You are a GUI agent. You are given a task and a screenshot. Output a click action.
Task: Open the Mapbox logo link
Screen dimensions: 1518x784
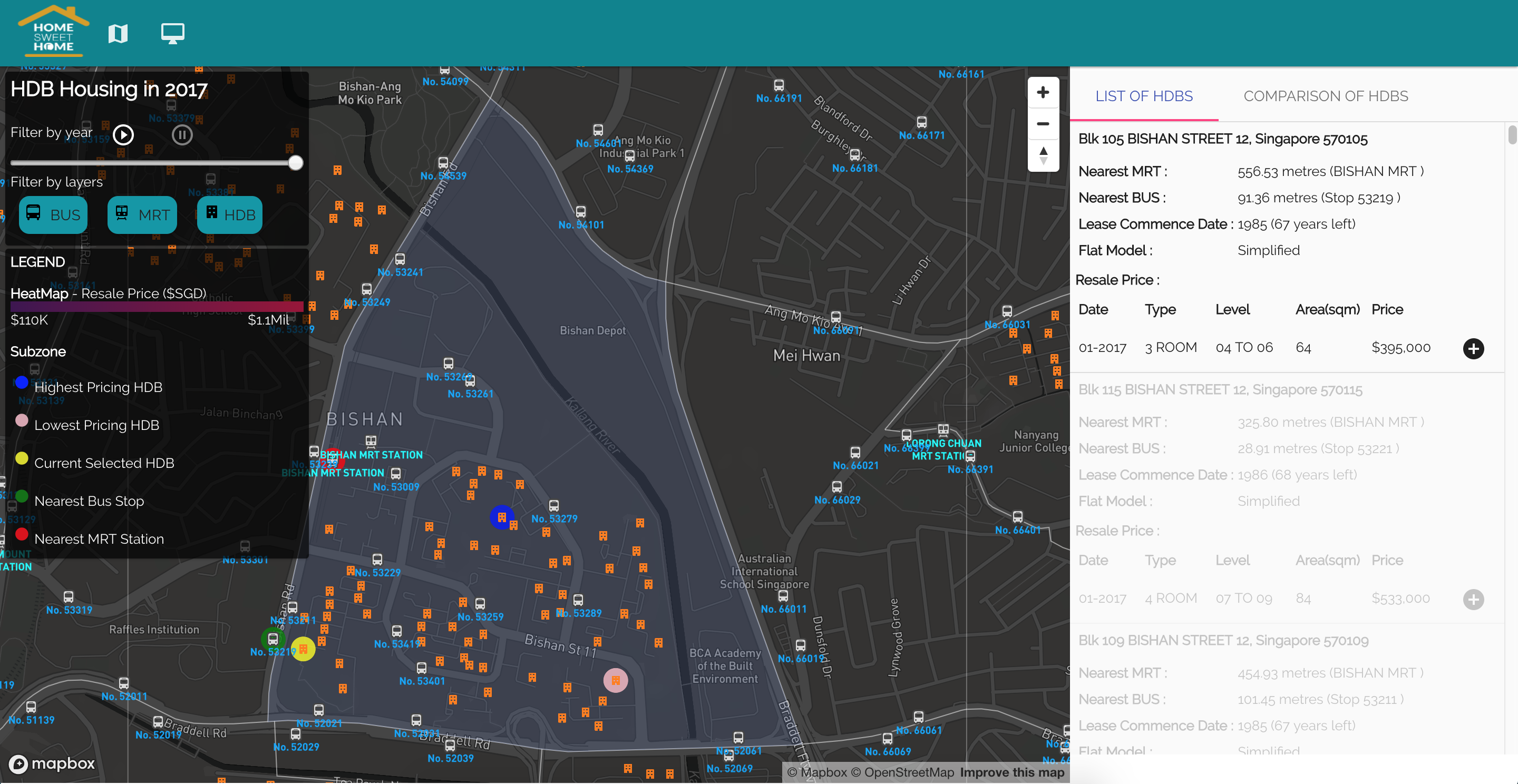(52, 763)
